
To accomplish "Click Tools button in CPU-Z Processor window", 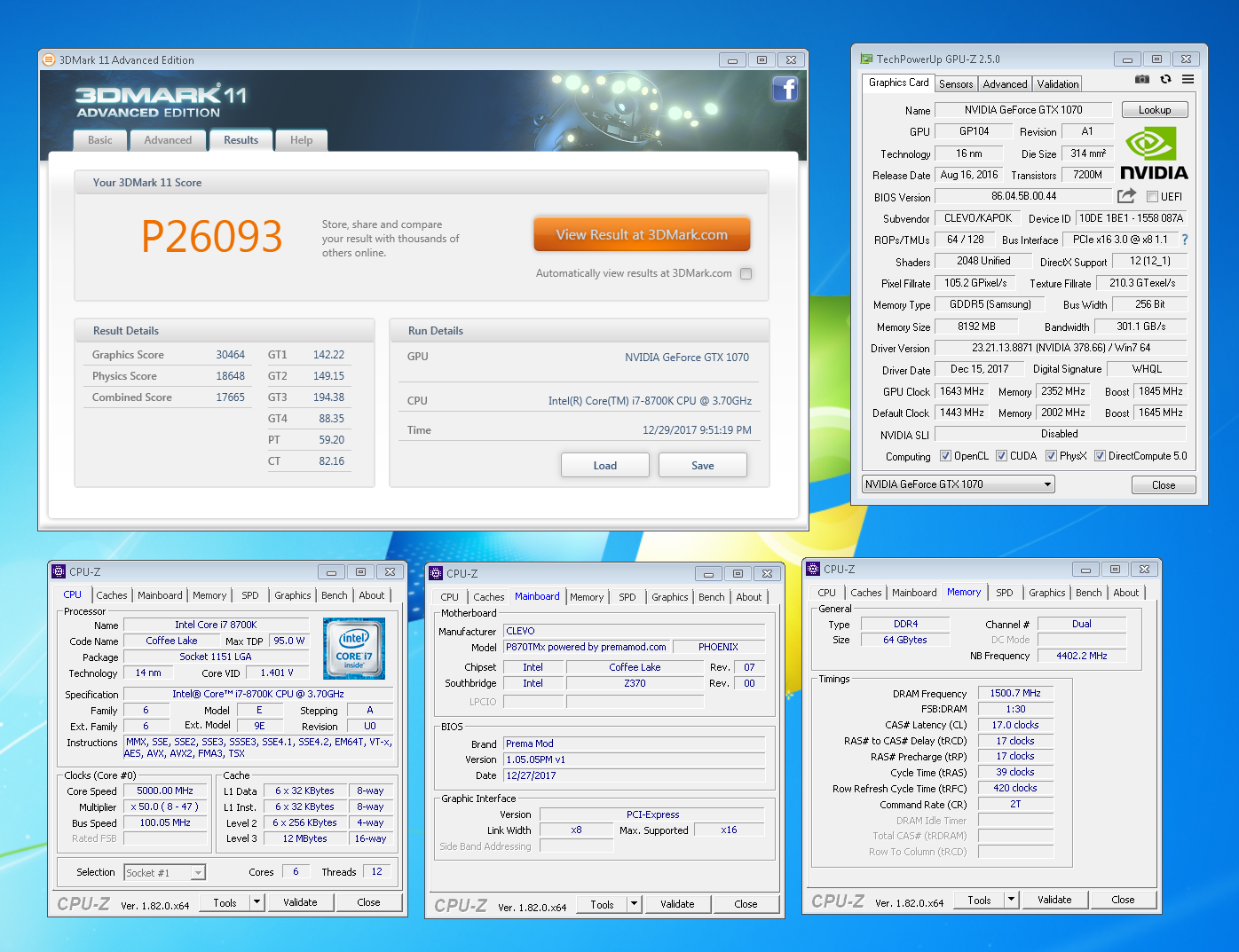I will tap(225, 902).
